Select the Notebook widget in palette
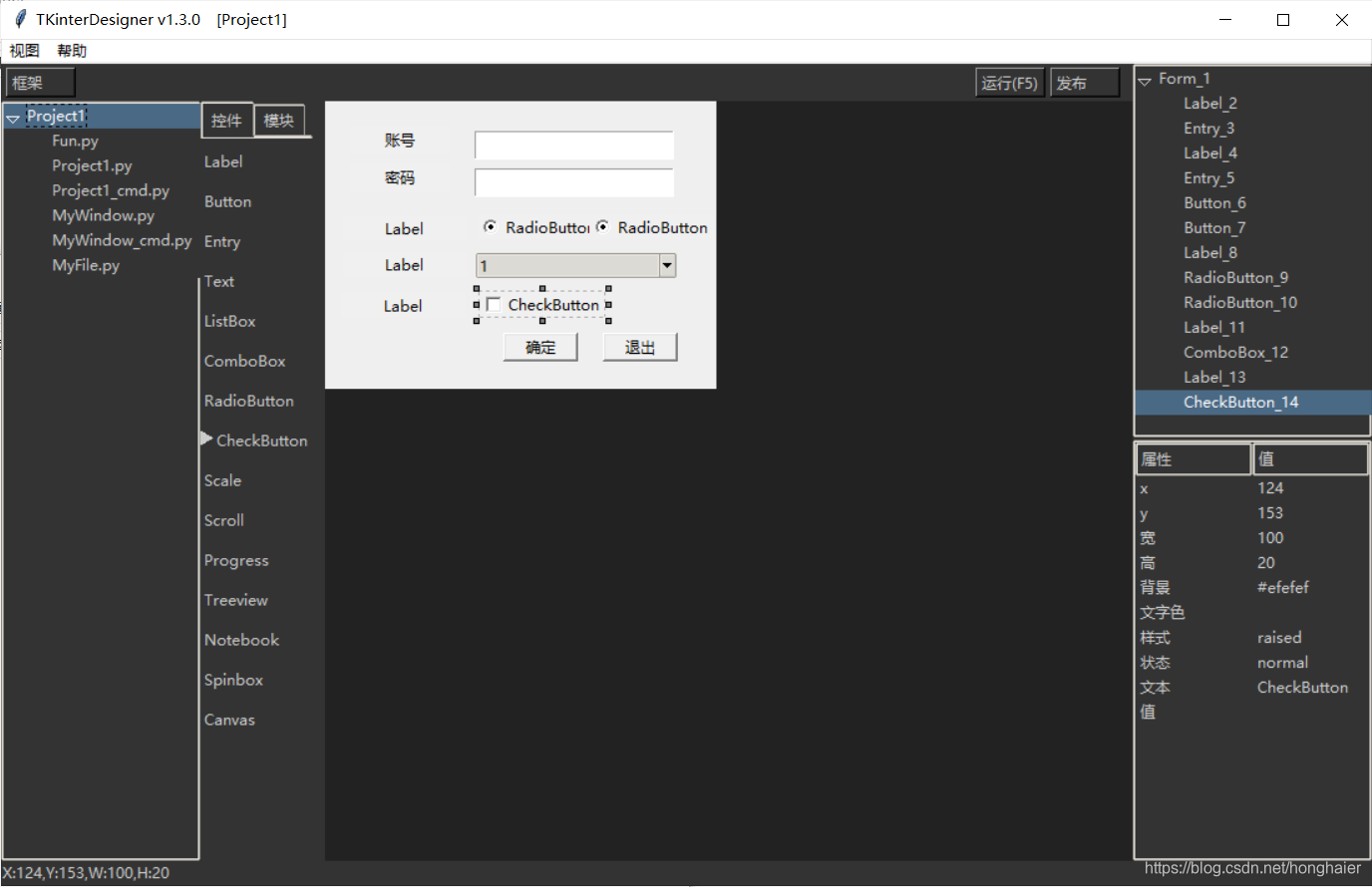This screenshot has height=887, width=1372. point(242,640)
